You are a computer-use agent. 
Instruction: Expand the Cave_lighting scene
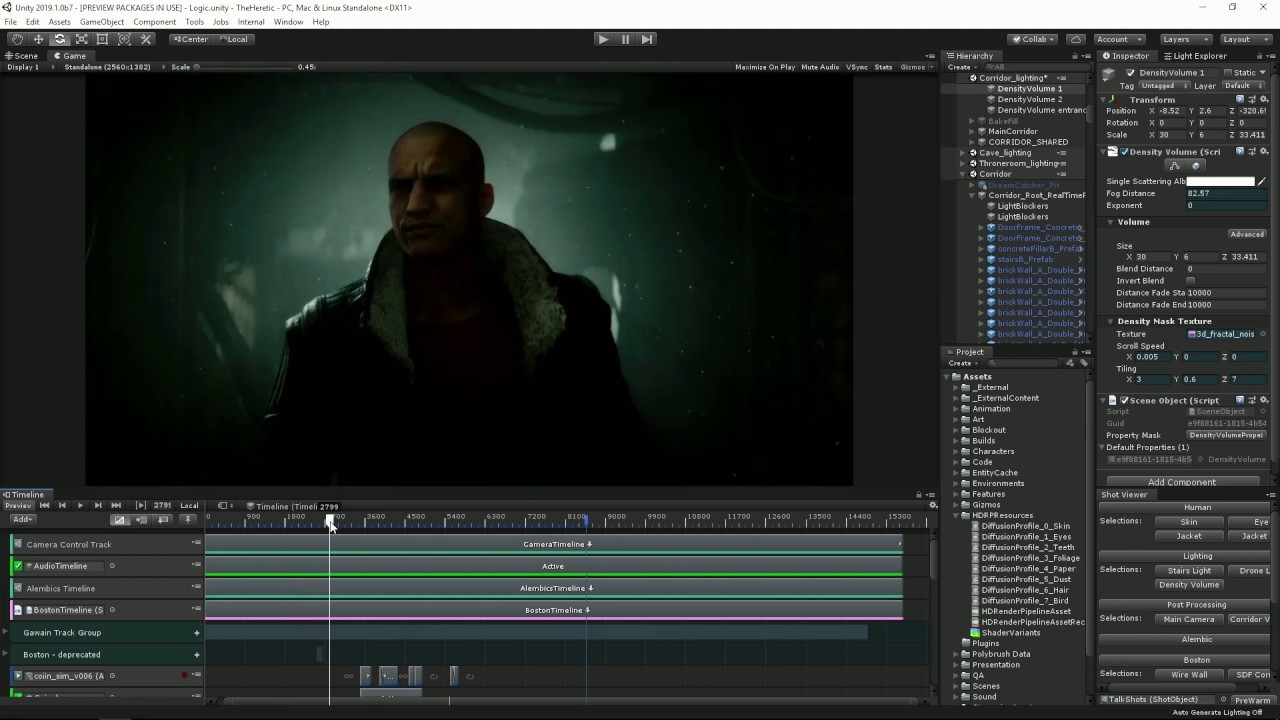pos(962,153)
